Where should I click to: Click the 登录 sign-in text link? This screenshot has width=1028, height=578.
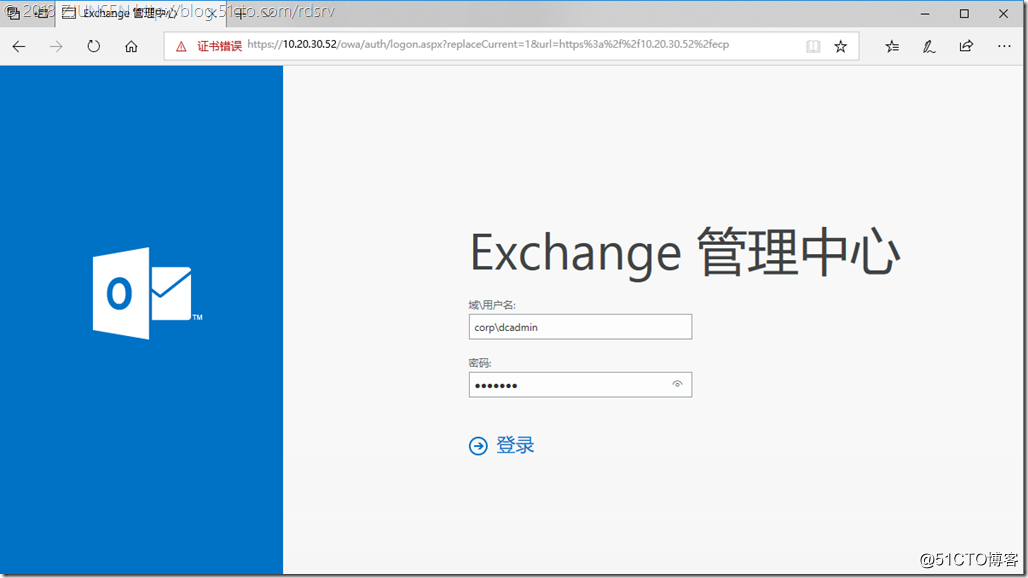(515, 446)
